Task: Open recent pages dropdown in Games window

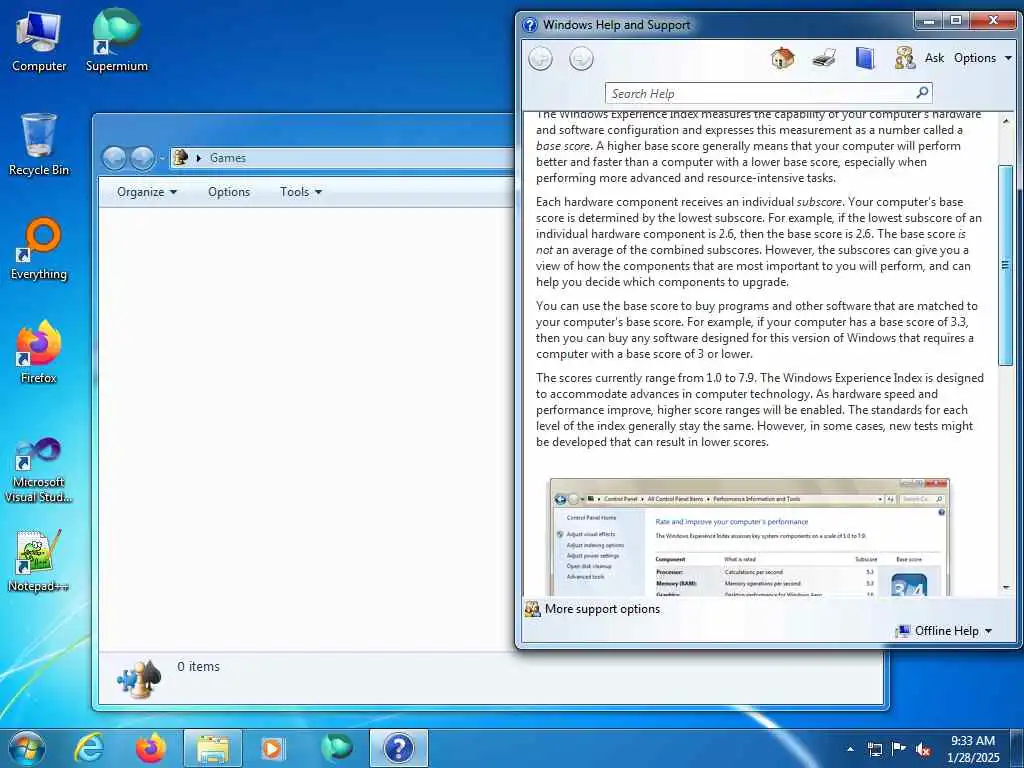Action: tap(161, 158)
